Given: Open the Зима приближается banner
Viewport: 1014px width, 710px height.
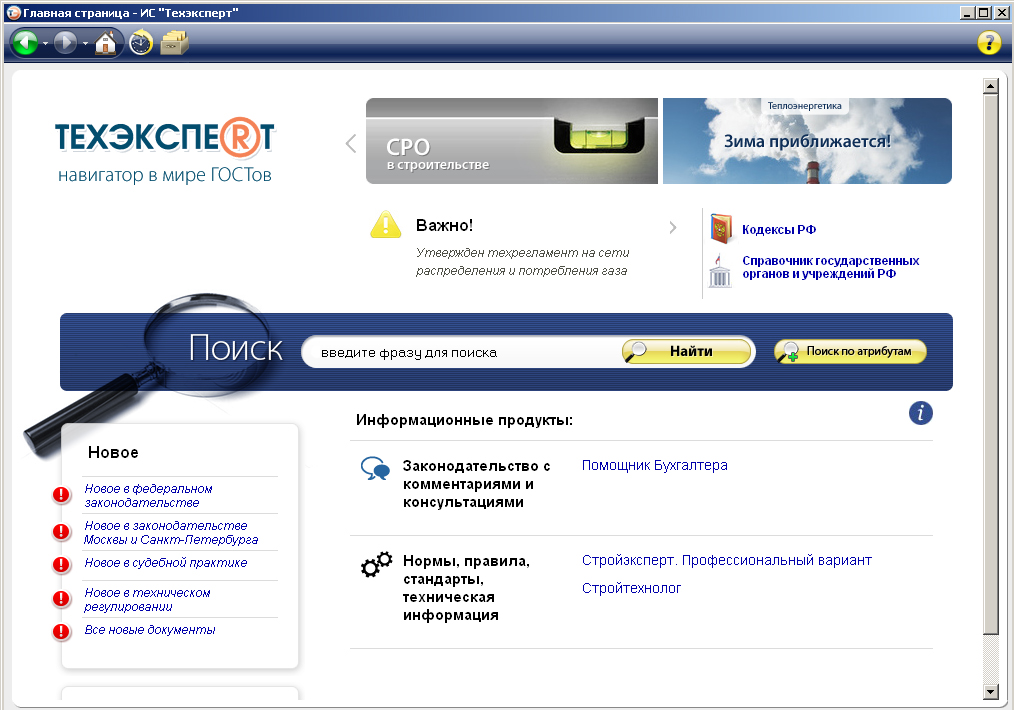Looking at the screenshot, I should pyautogui.click(x=807, y=141).
